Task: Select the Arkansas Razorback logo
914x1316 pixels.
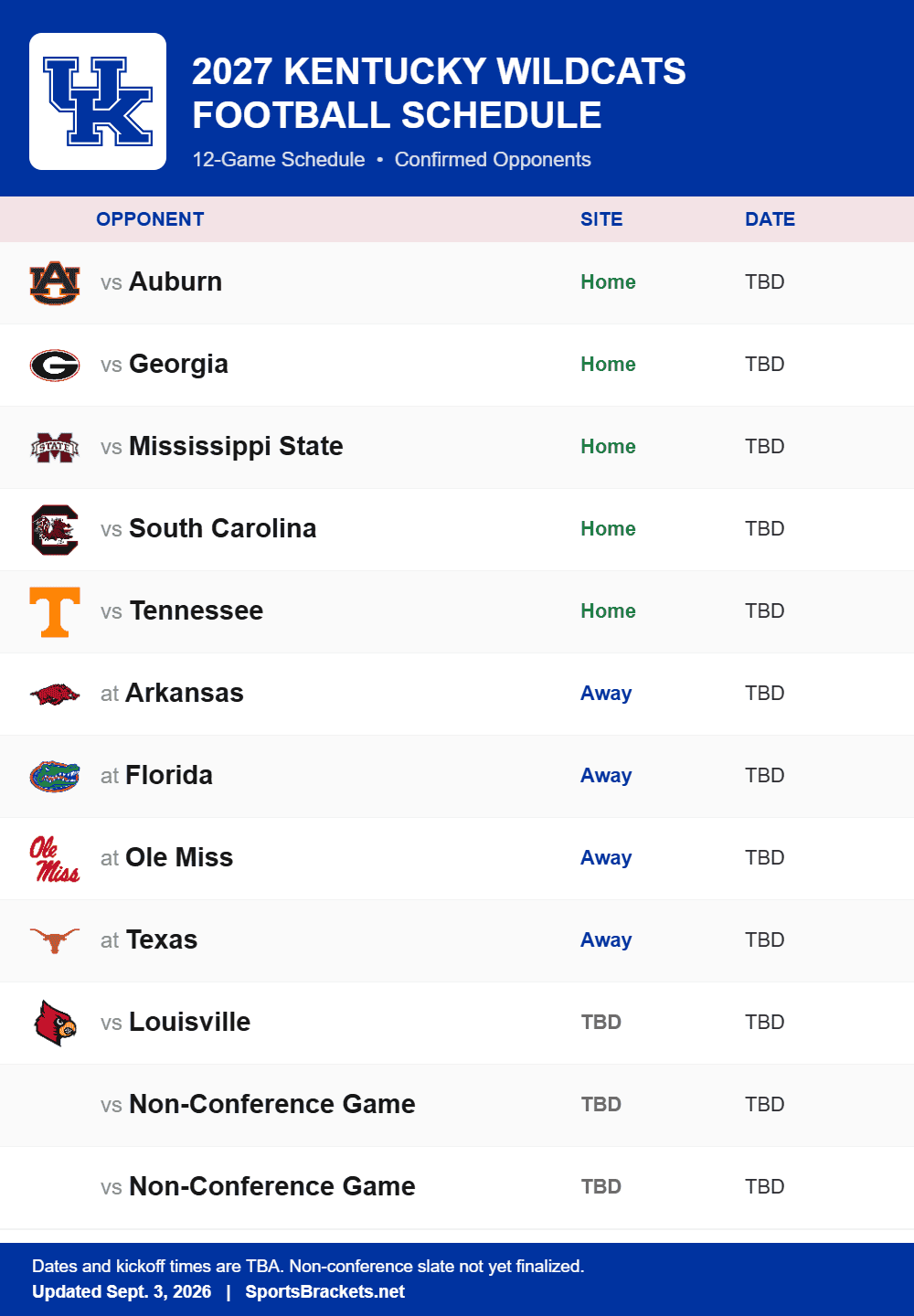Action: pyautogui.click(x=55, y=694)
